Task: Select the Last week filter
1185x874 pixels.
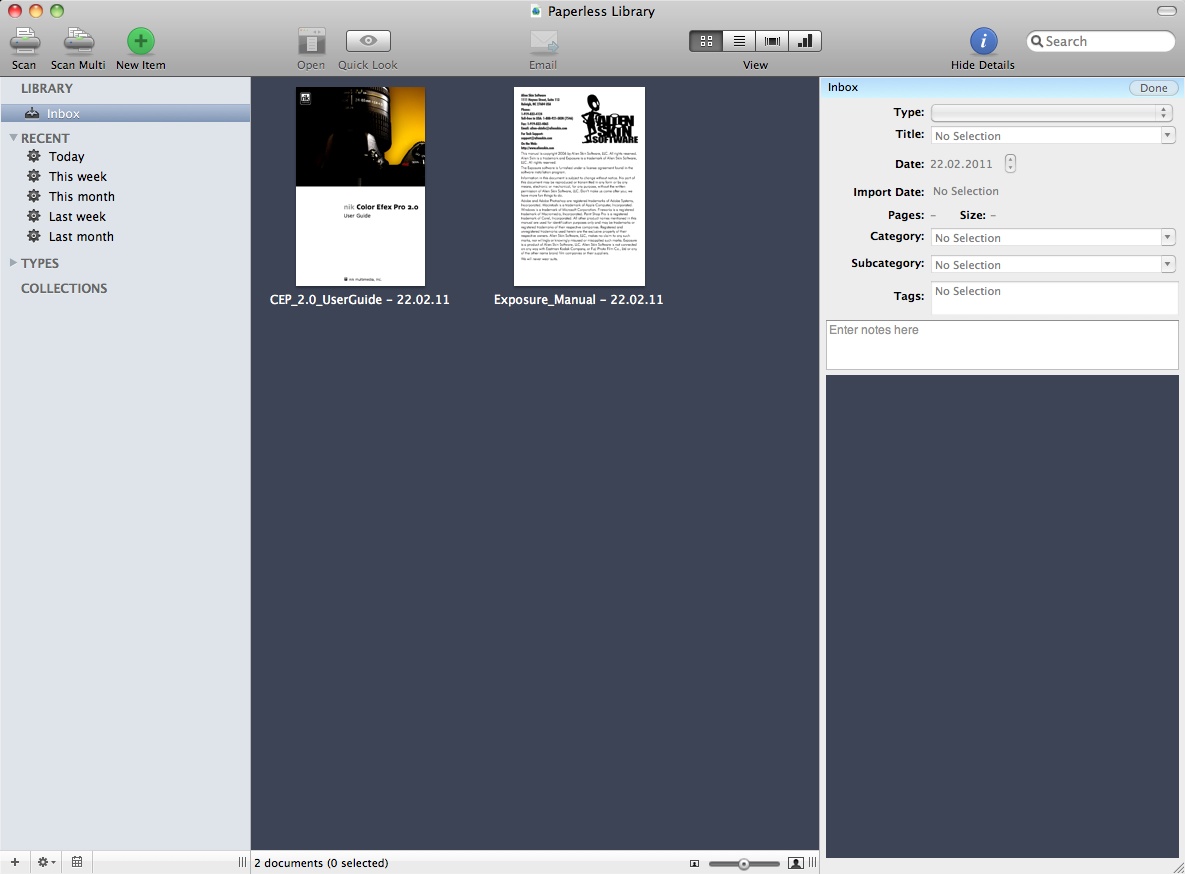Action: (77, 216)
